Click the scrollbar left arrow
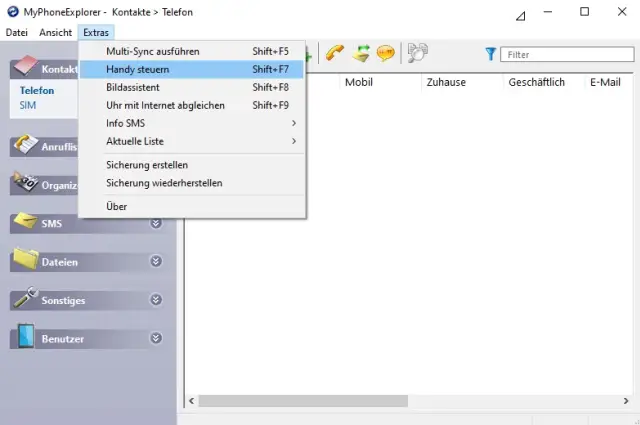This screenshot has width=640, height=425. [191, 401]
